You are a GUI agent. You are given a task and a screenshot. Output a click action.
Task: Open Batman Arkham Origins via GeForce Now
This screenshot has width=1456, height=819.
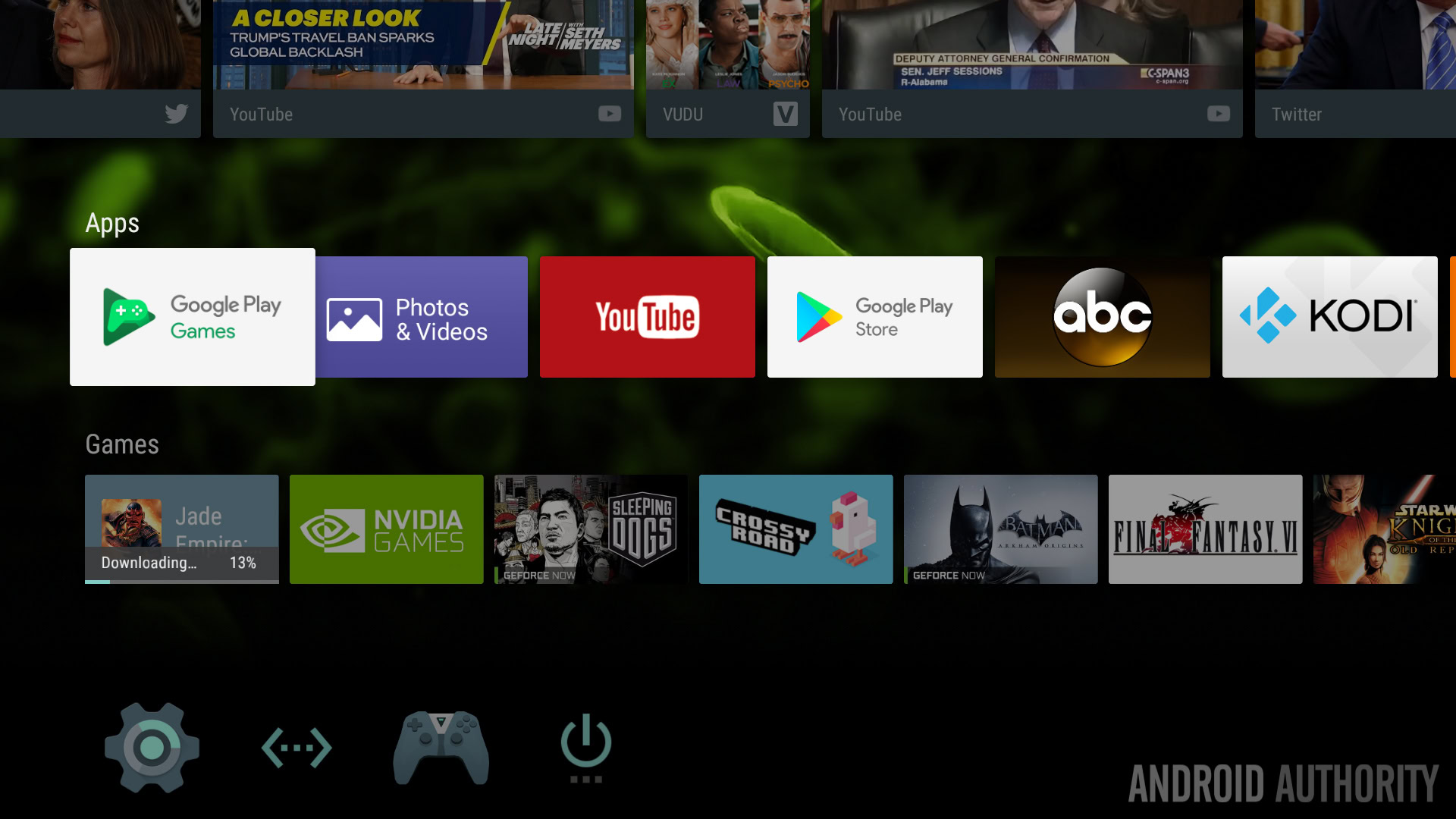[1000, 529]
